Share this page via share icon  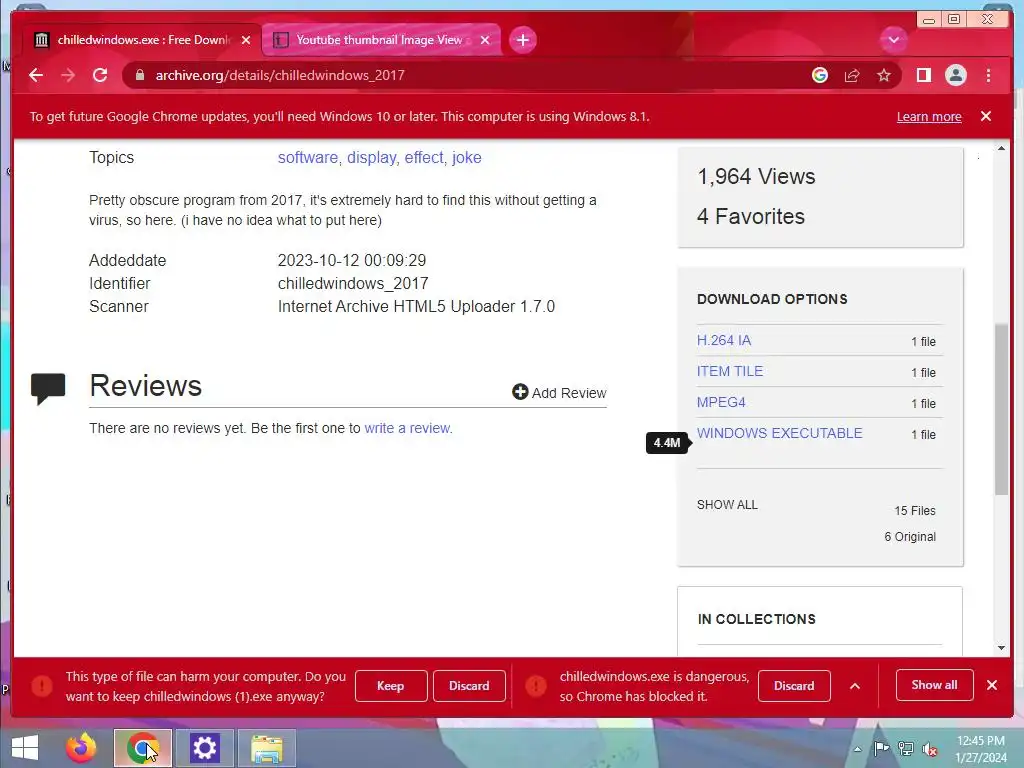(x=852, y=75)
